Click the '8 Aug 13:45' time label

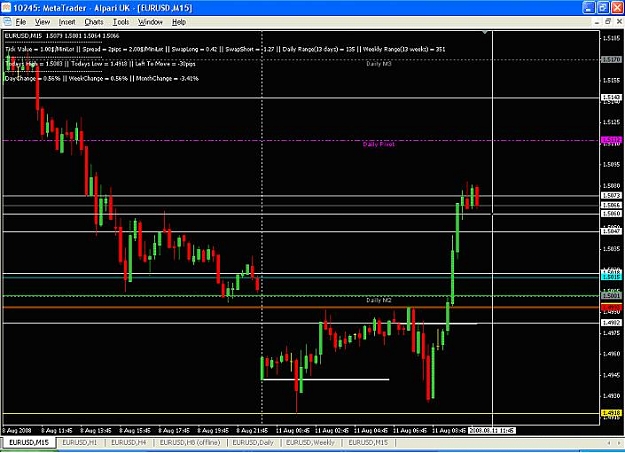click(96, 431)
